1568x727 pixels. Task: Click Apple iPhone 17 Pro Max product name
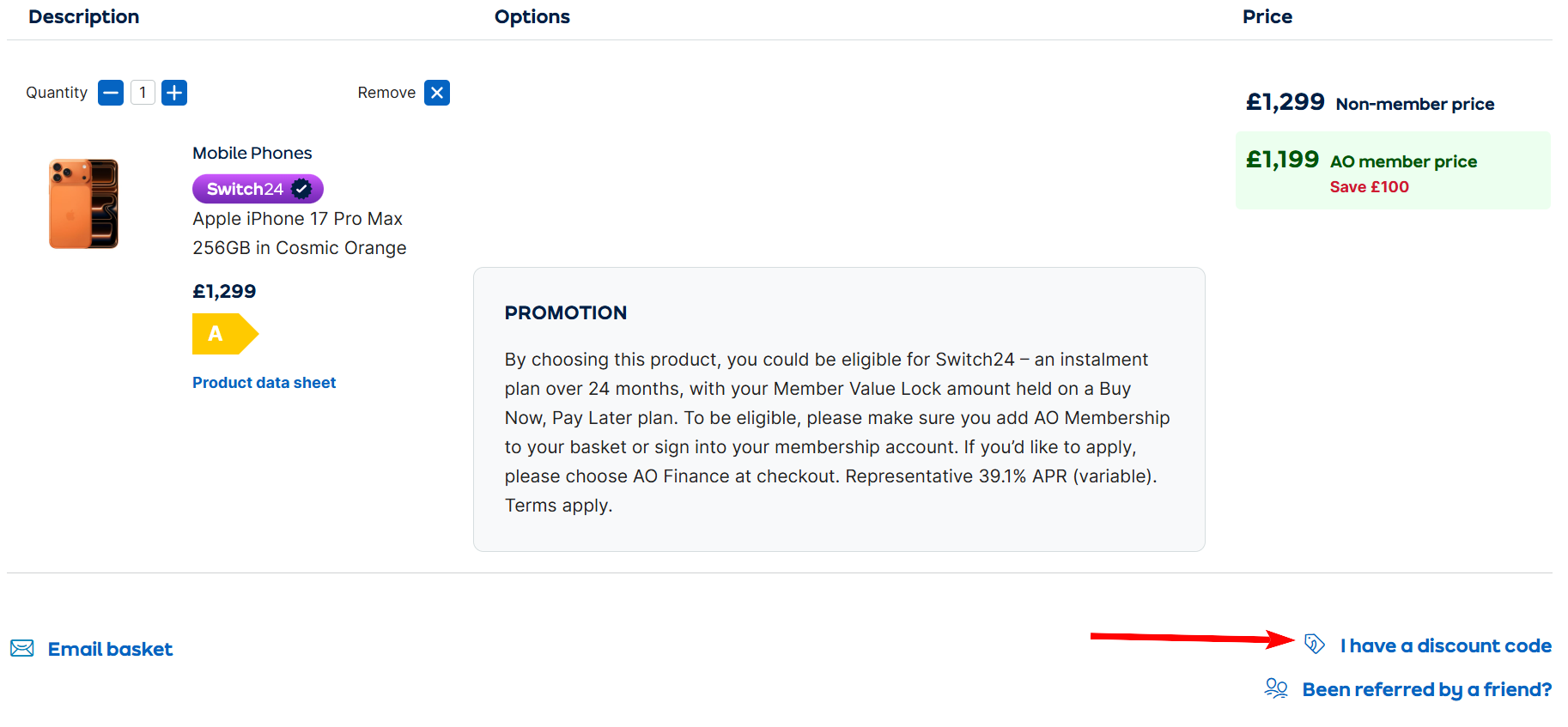coord(297,219)
